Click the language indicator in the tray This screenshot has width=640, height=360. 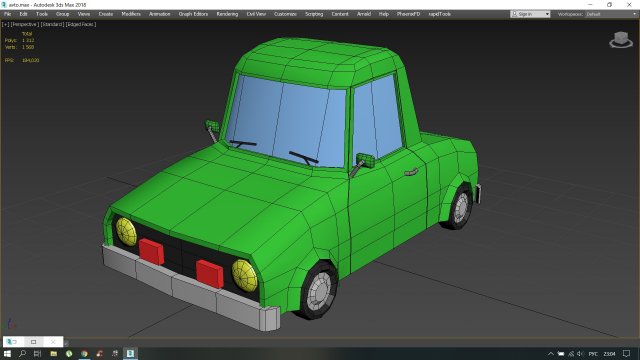593,354
